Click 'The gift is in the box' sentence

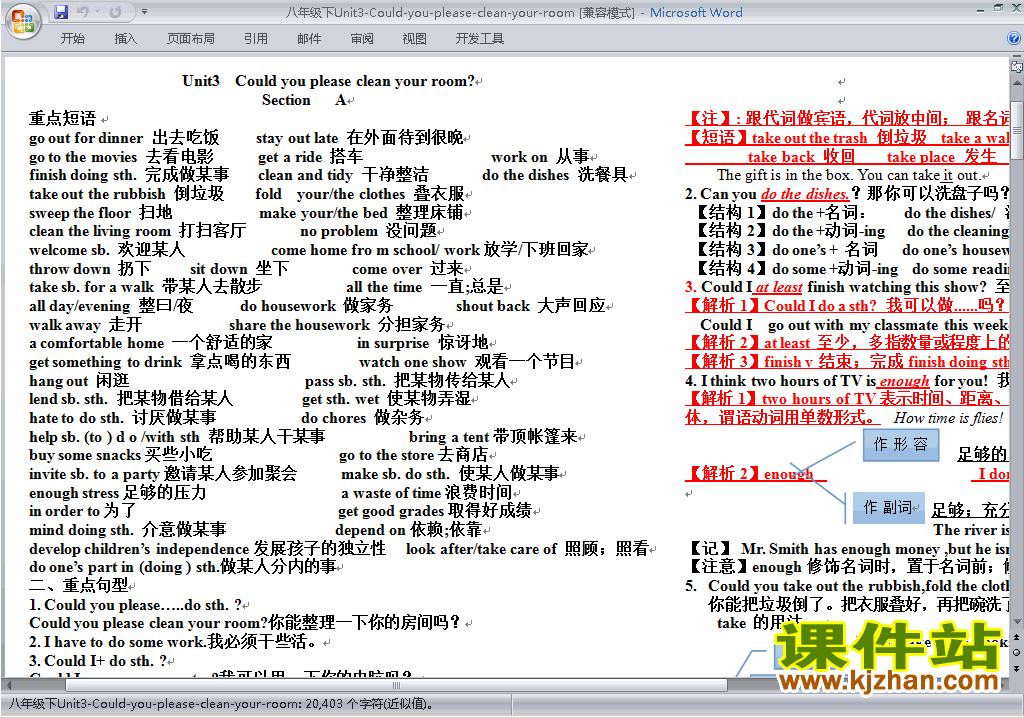coord(848,175)
